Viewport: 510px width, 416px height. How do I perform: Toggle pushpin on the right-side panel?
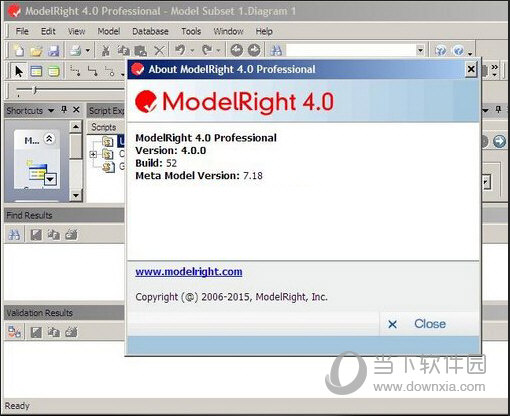499,109
